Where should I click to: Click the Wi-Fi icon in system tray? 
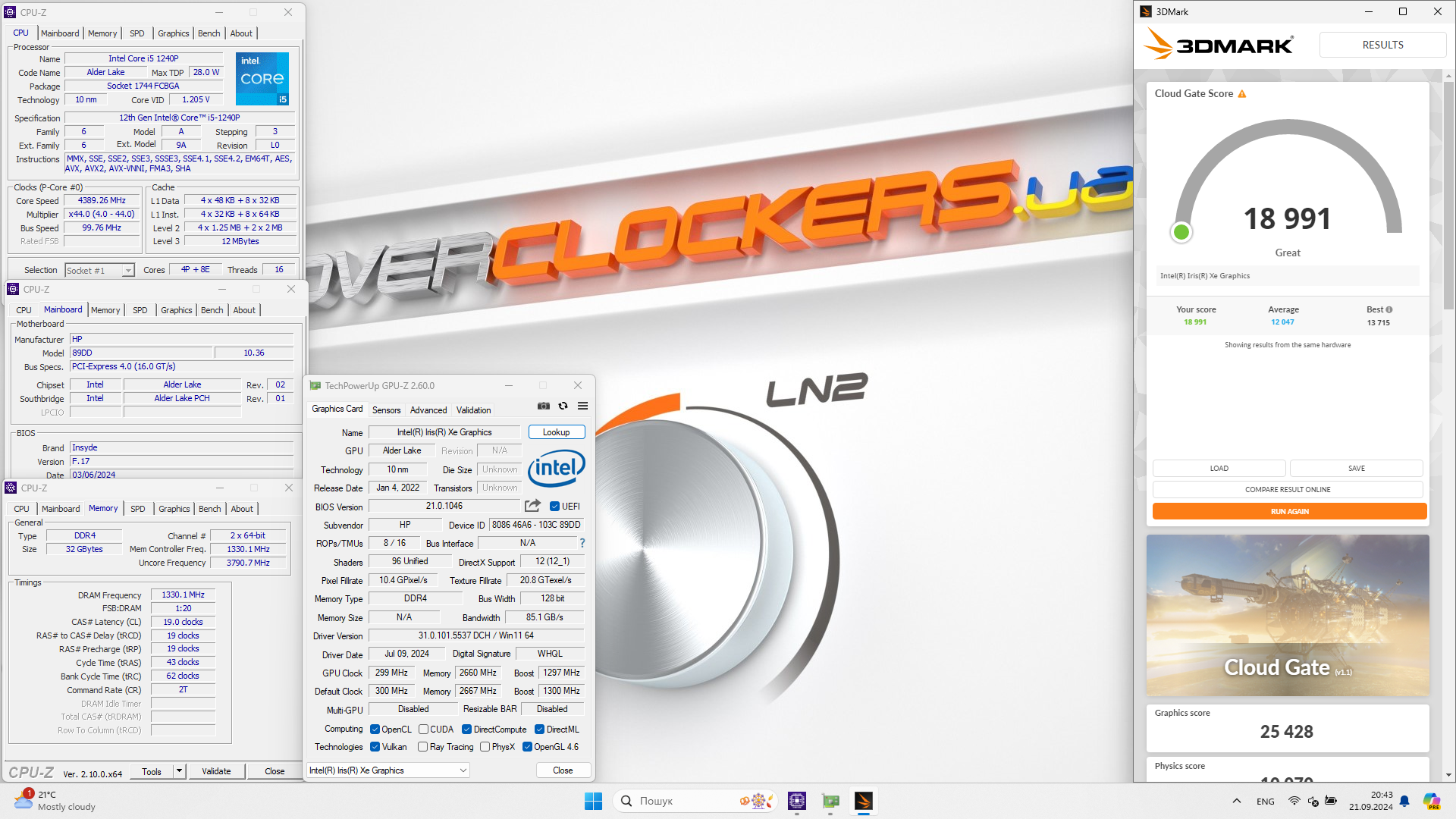coord(1294,801)
